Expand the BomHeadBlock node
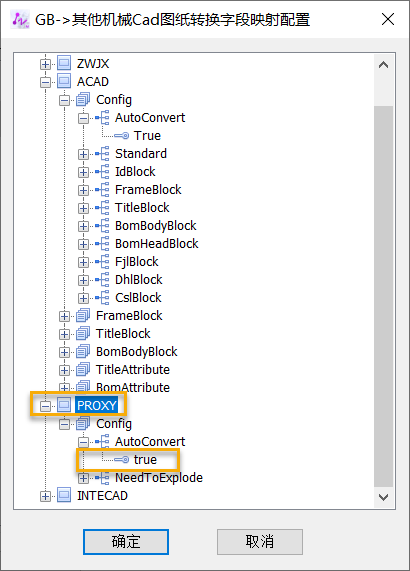The height and width of the screenshot is (571, 410). [x=83, y=244]
